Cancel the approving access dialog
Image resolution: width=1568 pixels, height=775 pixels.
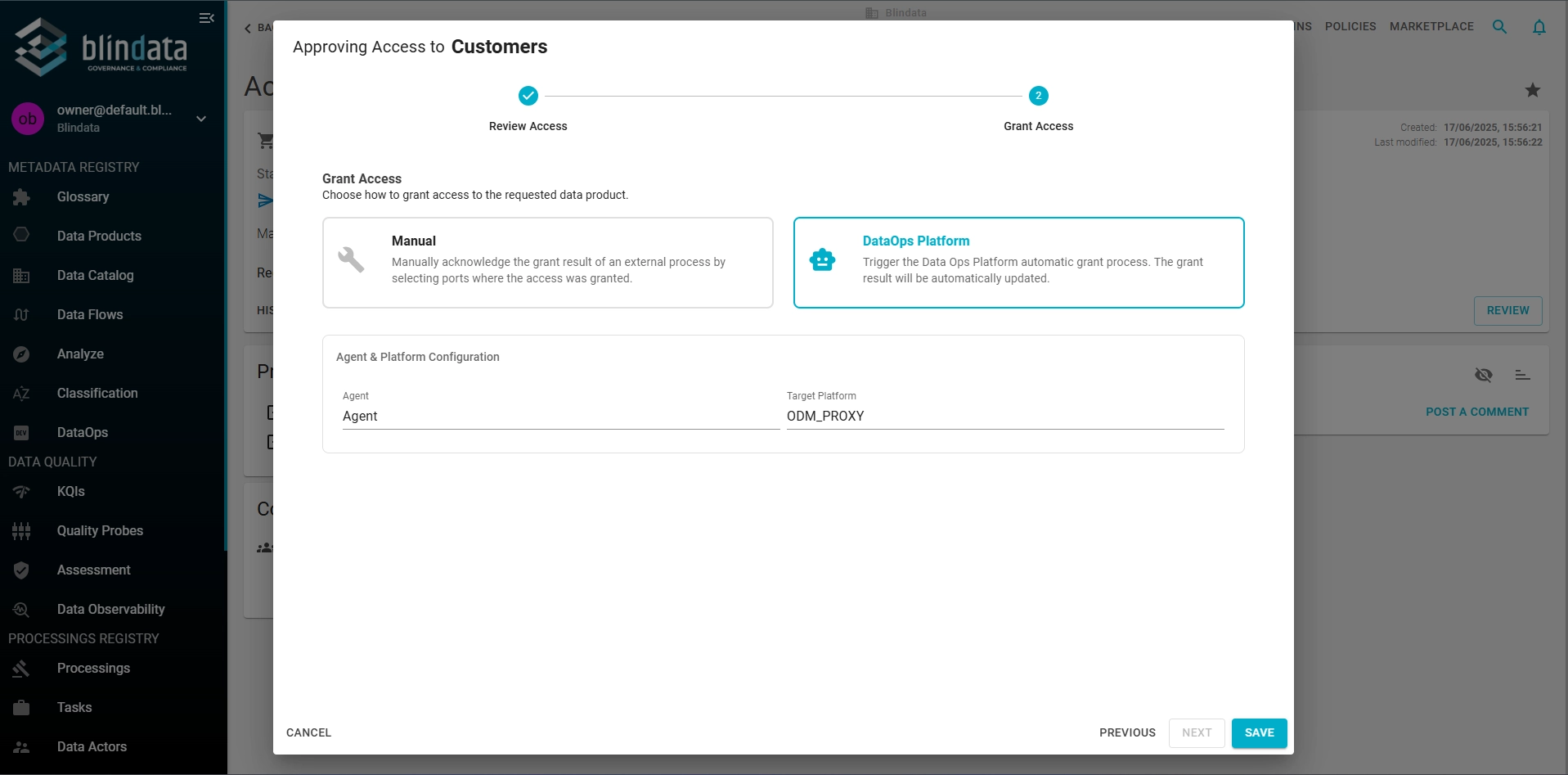tap(309, 733)
